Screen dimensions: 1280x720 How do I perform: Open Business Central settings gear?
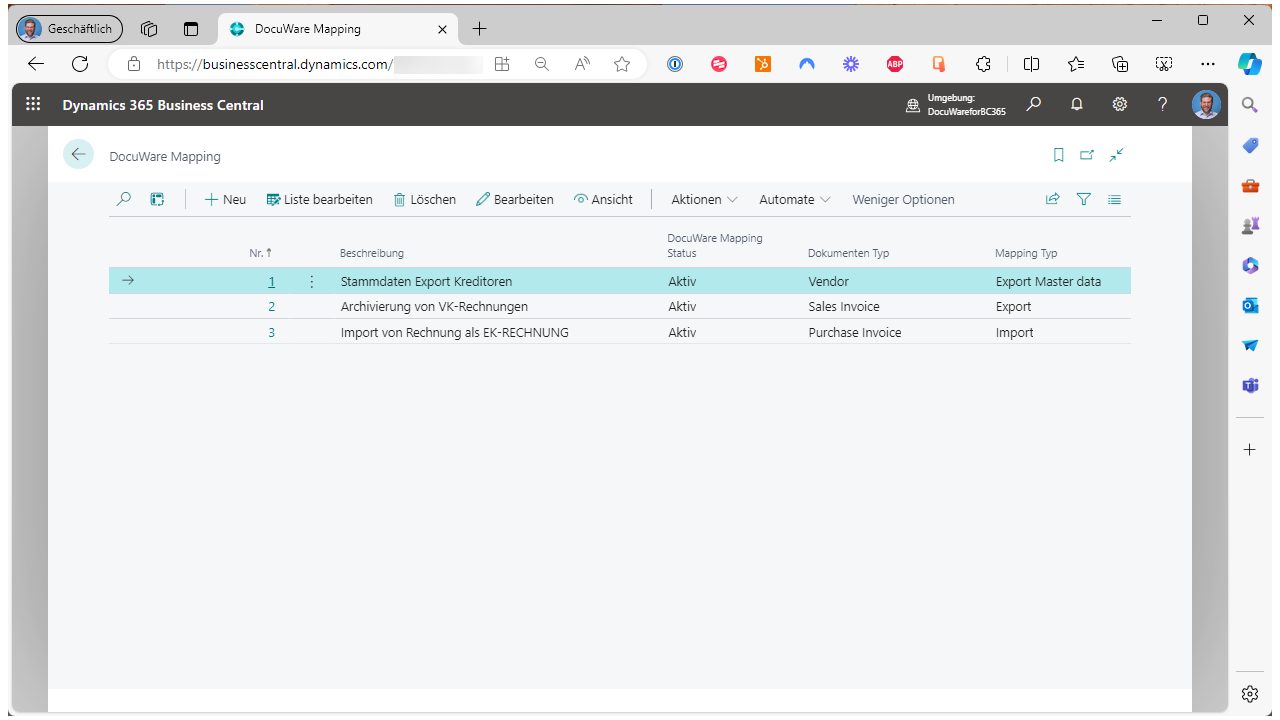[x=1119, y=104]
